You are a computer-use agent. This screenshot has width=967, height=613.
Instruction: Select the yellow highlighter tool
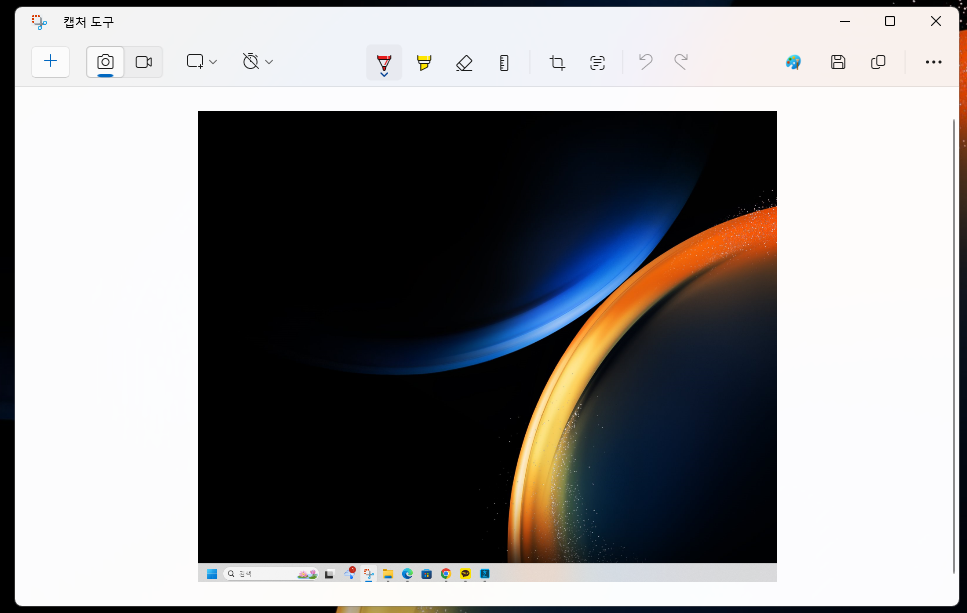[x=424, y=62]
